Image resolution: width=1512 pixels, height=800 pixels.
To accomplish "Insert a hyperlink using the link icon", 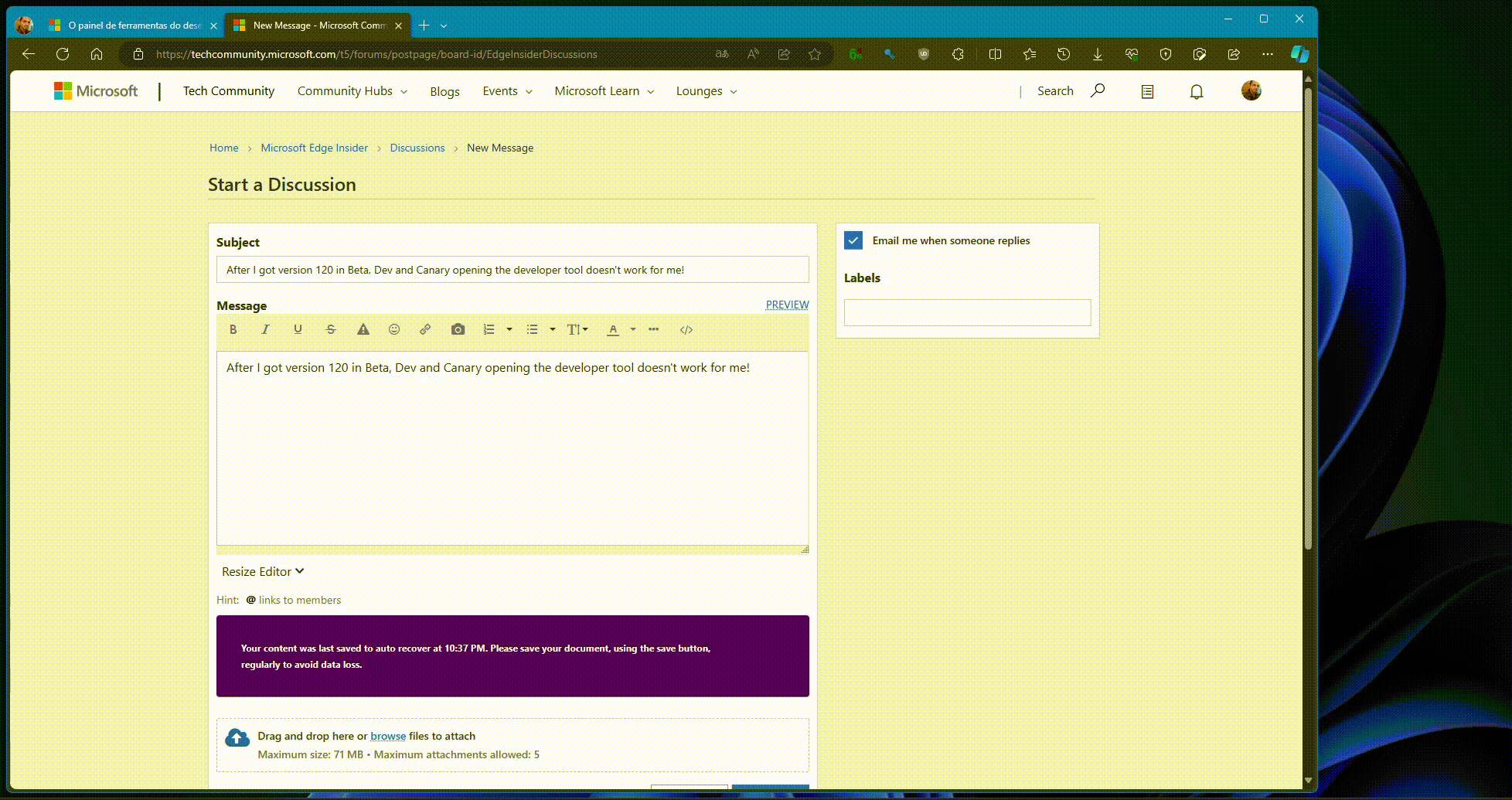I will (x=424, y=329).
